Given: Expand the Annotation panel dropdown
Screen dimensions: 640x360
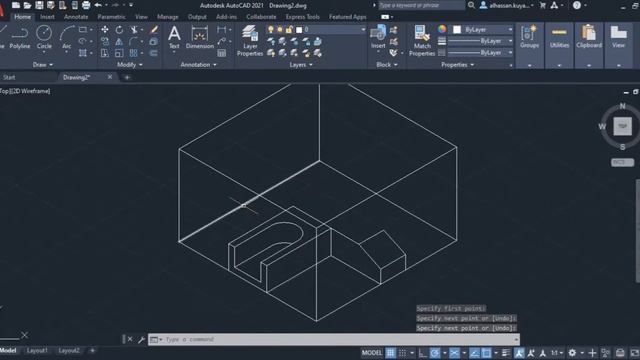Looking at the screenshot, I should (198, 64).
